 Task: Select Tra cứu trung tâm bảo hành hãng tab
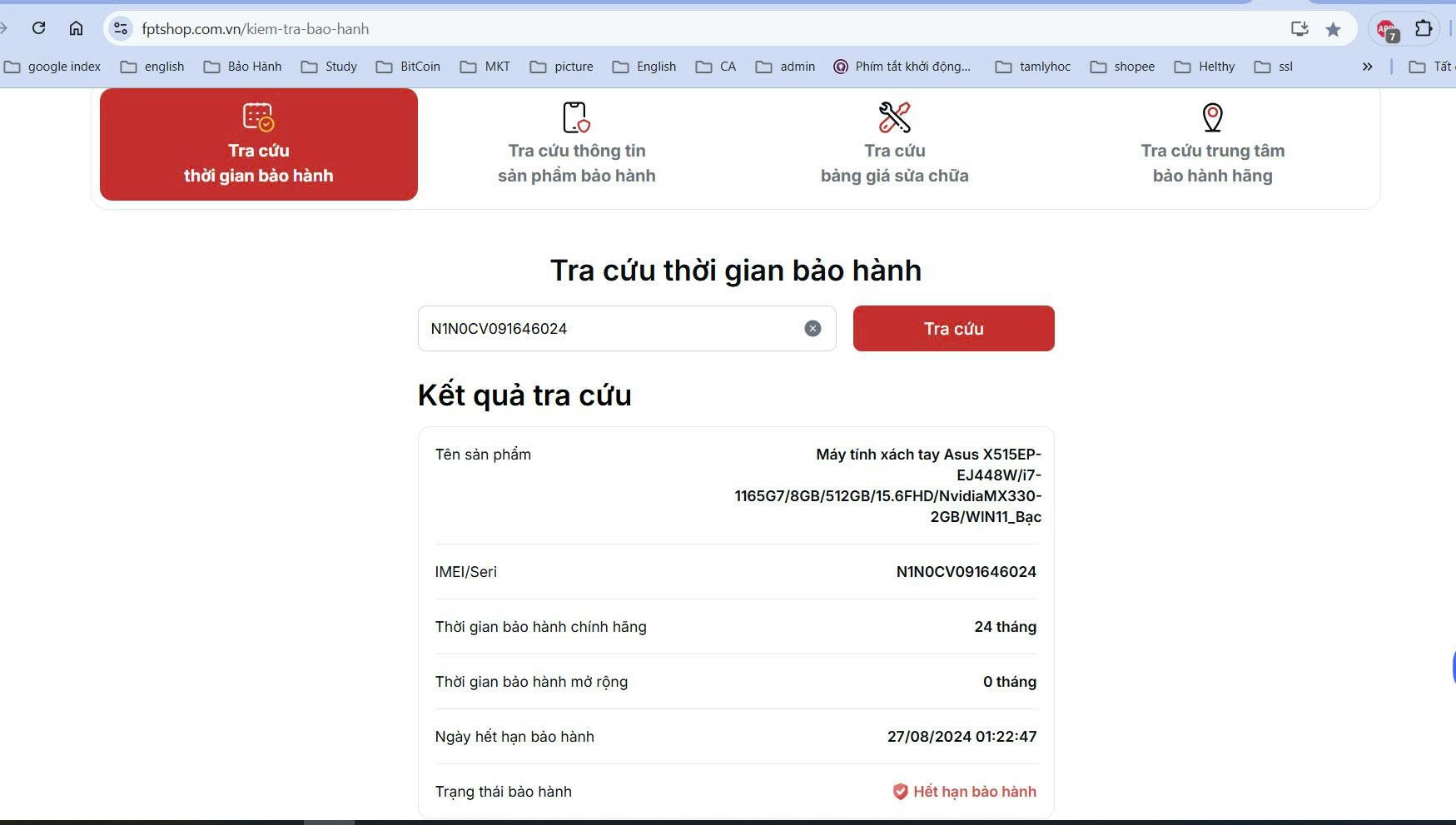[1213, 144]
